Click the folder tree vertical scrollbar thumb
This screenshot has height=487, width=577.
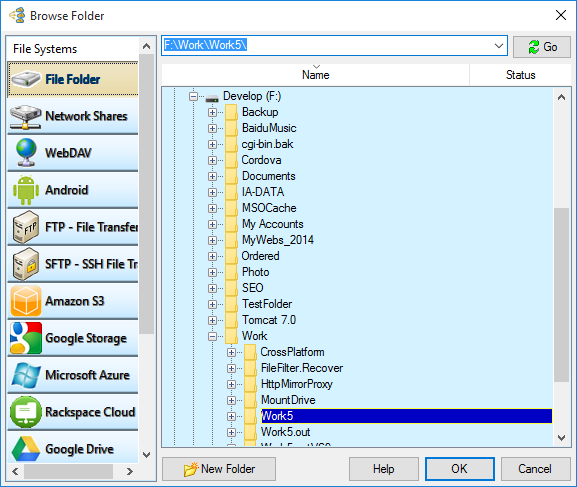click(x=561, y=295)
